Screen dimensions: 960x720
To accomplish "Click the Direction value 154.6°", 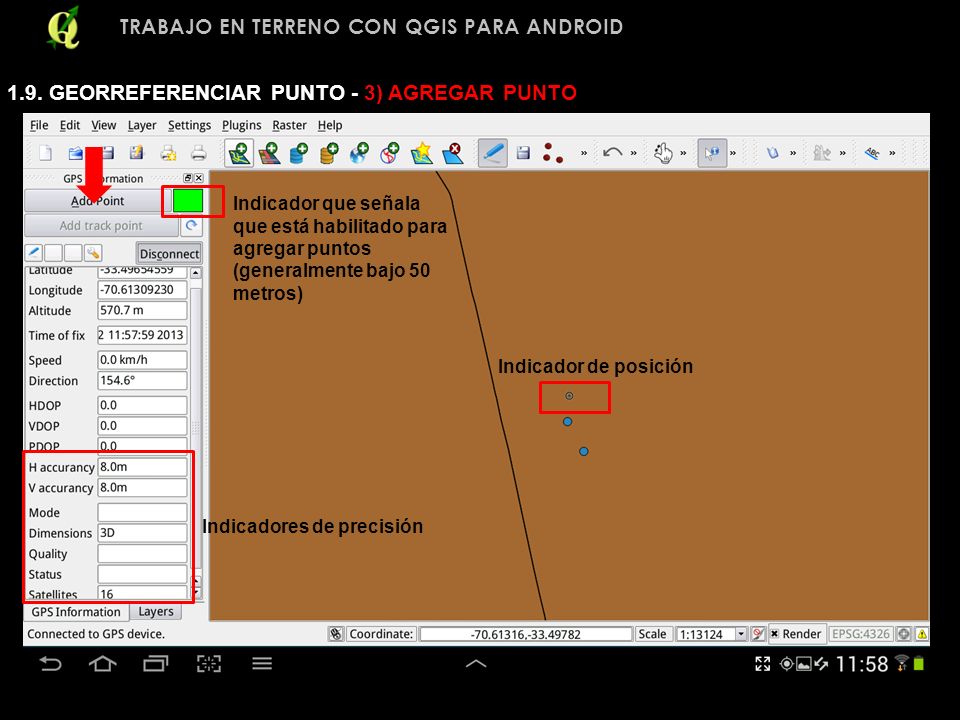I will tap(142, 380).
